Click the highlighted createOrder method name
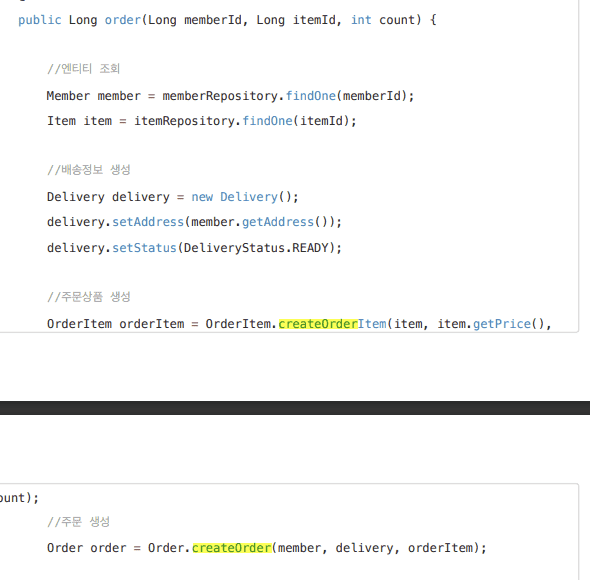The image size is (590, 580). tap(232, 548)
